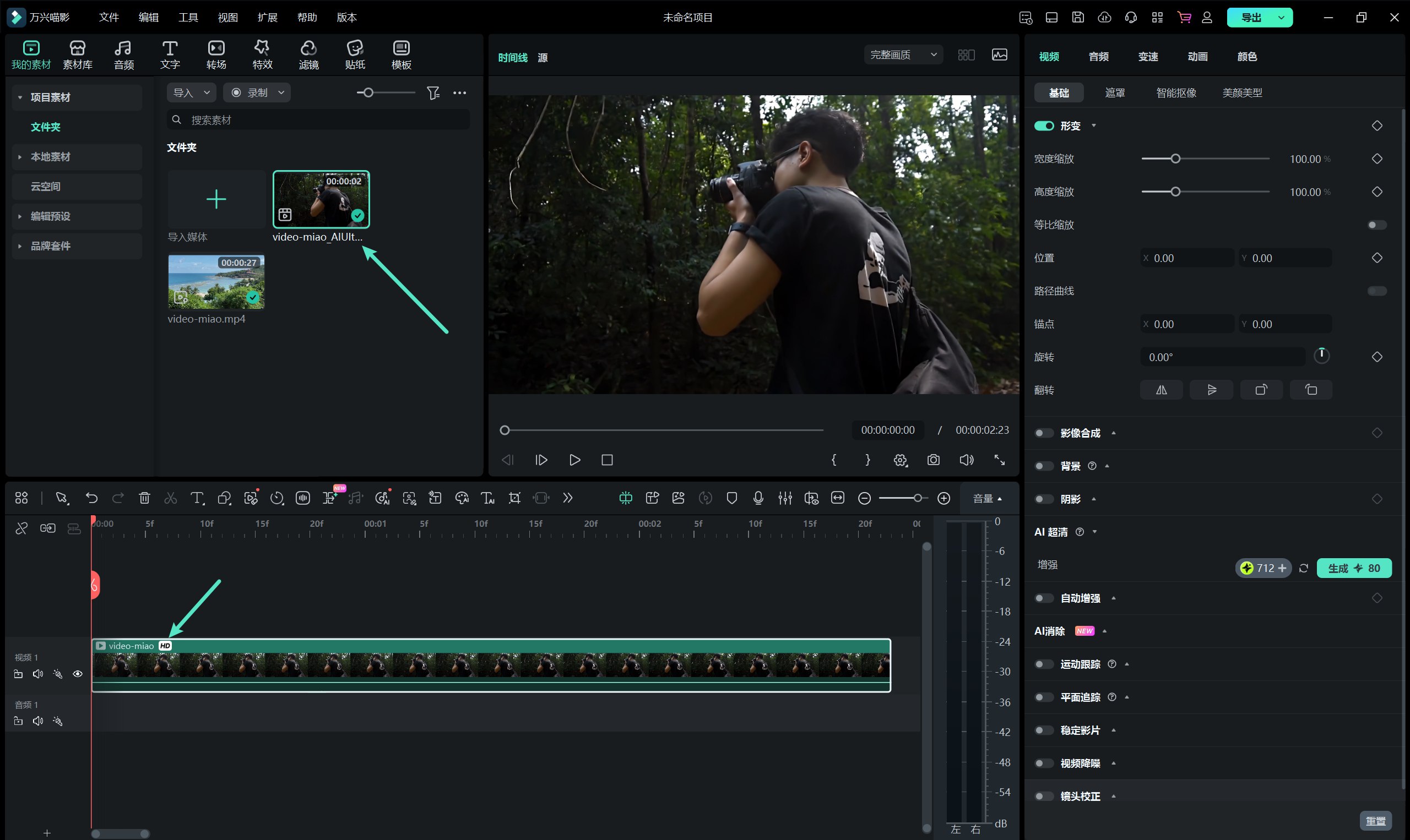The height and width of the screenshot is (840, 1410).
Task: Click the voiceover microphone icon
Action: [758, 498]
